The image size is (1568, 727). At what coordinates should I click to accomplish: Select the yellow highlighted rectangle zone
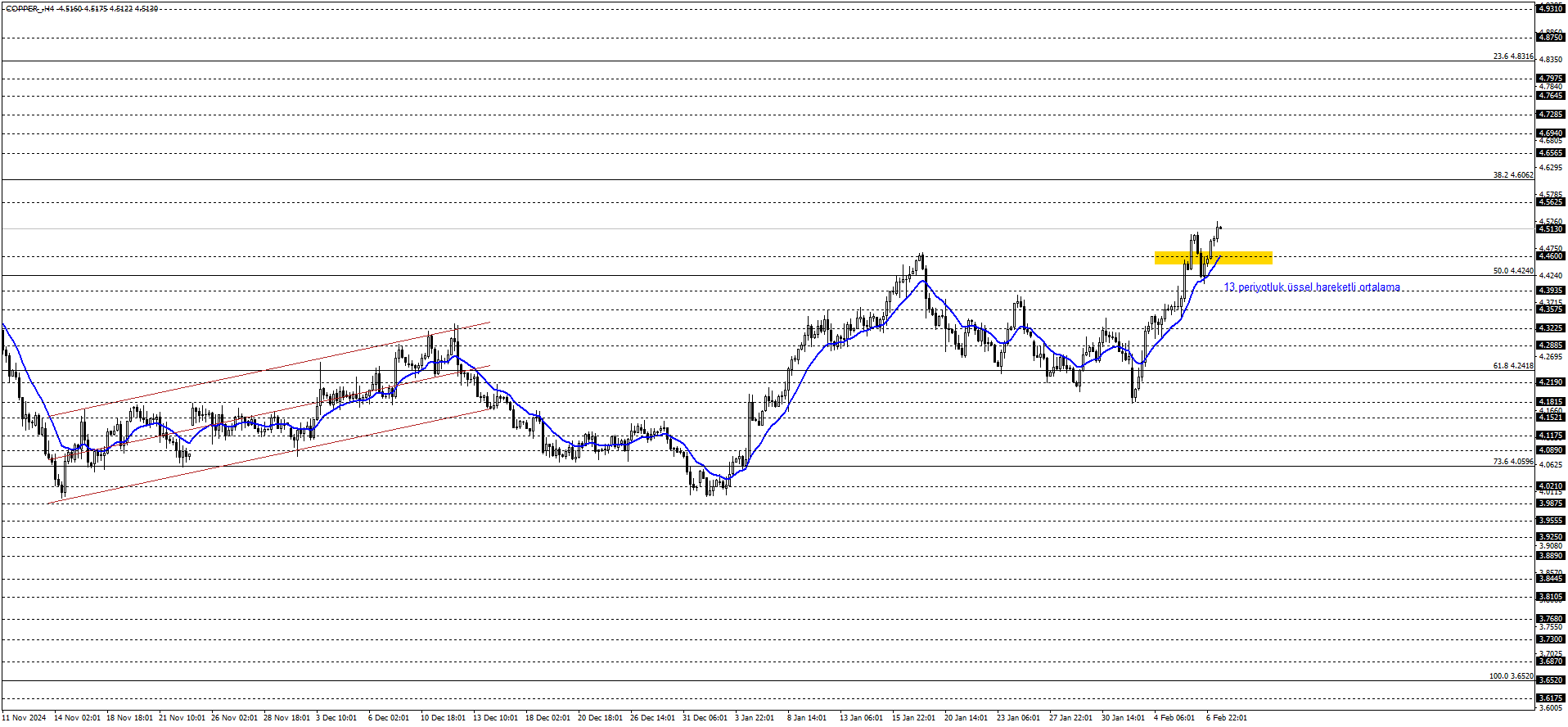1214,258
